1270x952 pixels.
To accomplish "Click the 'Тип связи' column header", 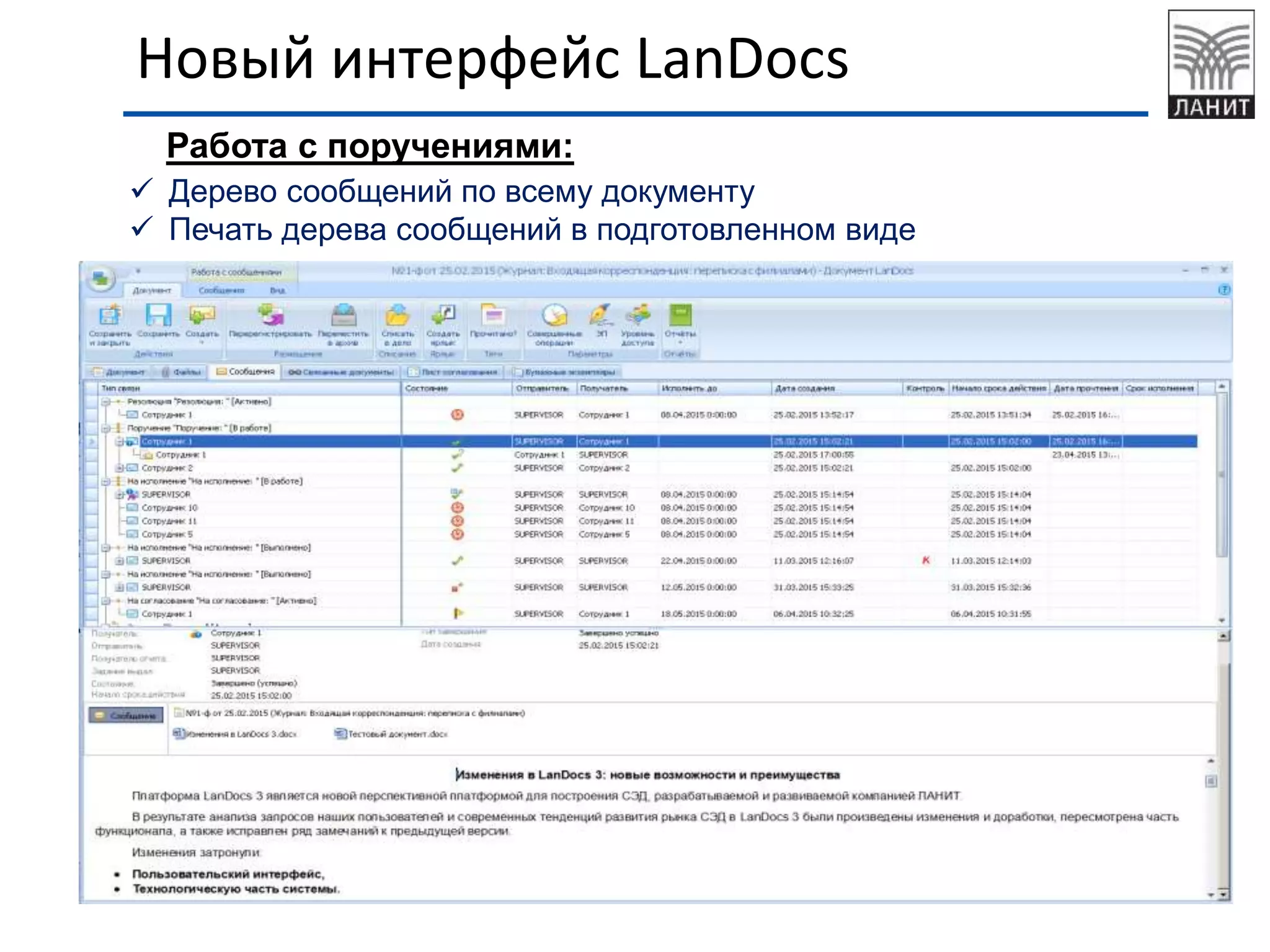I will pyautogui.click(x=249, y=388).
